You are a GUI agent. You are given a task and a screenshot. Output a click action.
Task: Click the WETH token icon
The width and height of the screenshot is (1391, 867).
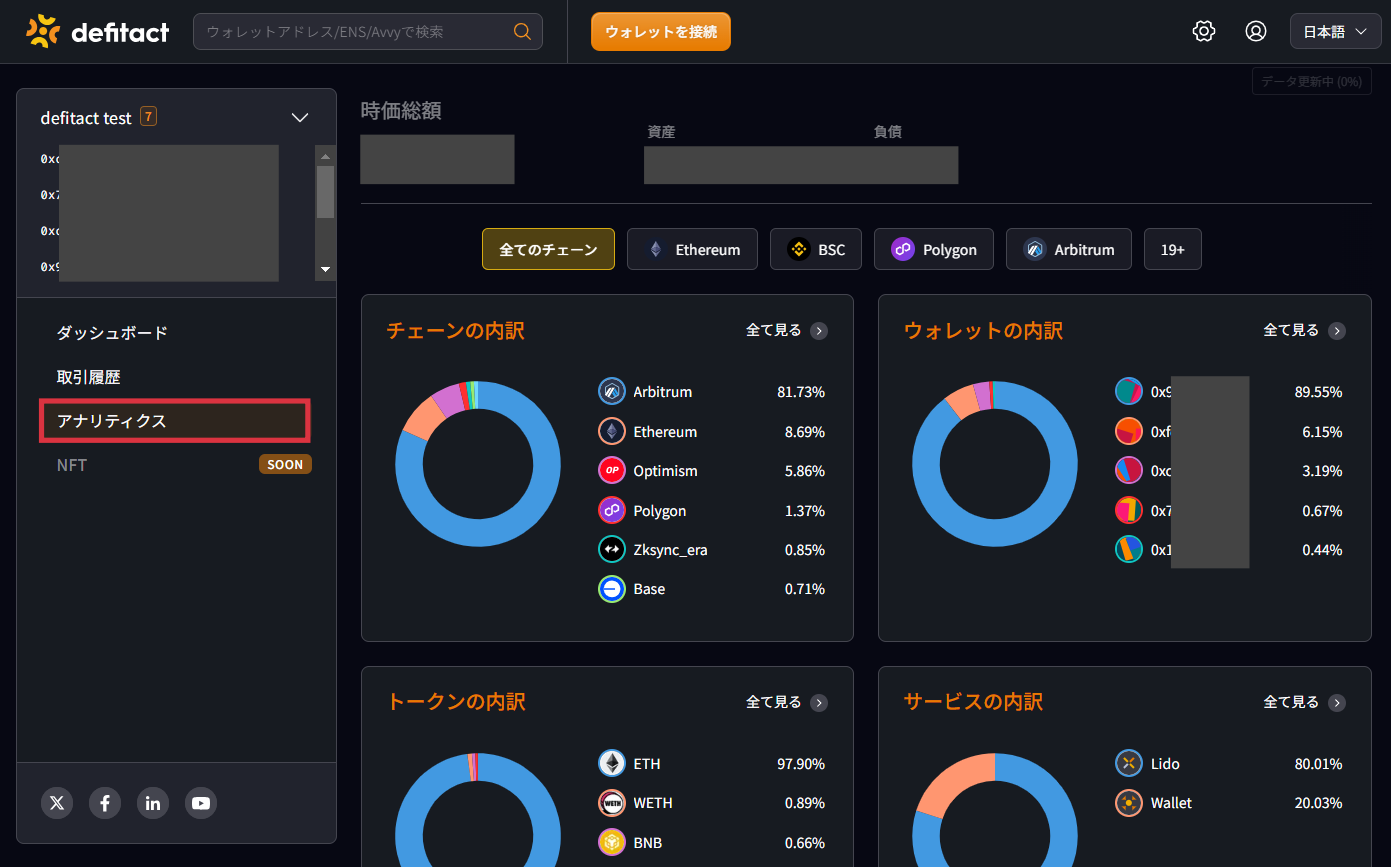pos(612,803)
